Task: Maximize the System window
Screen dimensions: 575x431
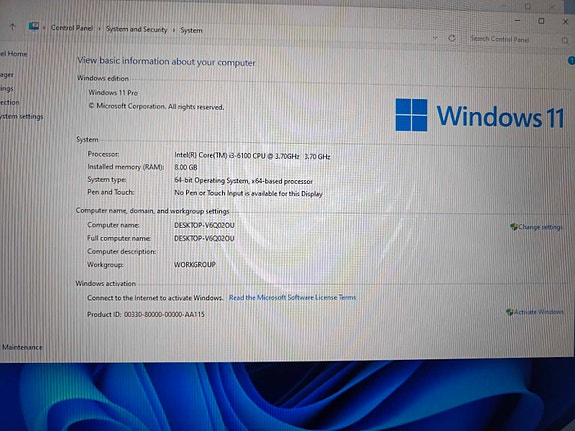Action: pyautogui.click(x=541, y=21)
